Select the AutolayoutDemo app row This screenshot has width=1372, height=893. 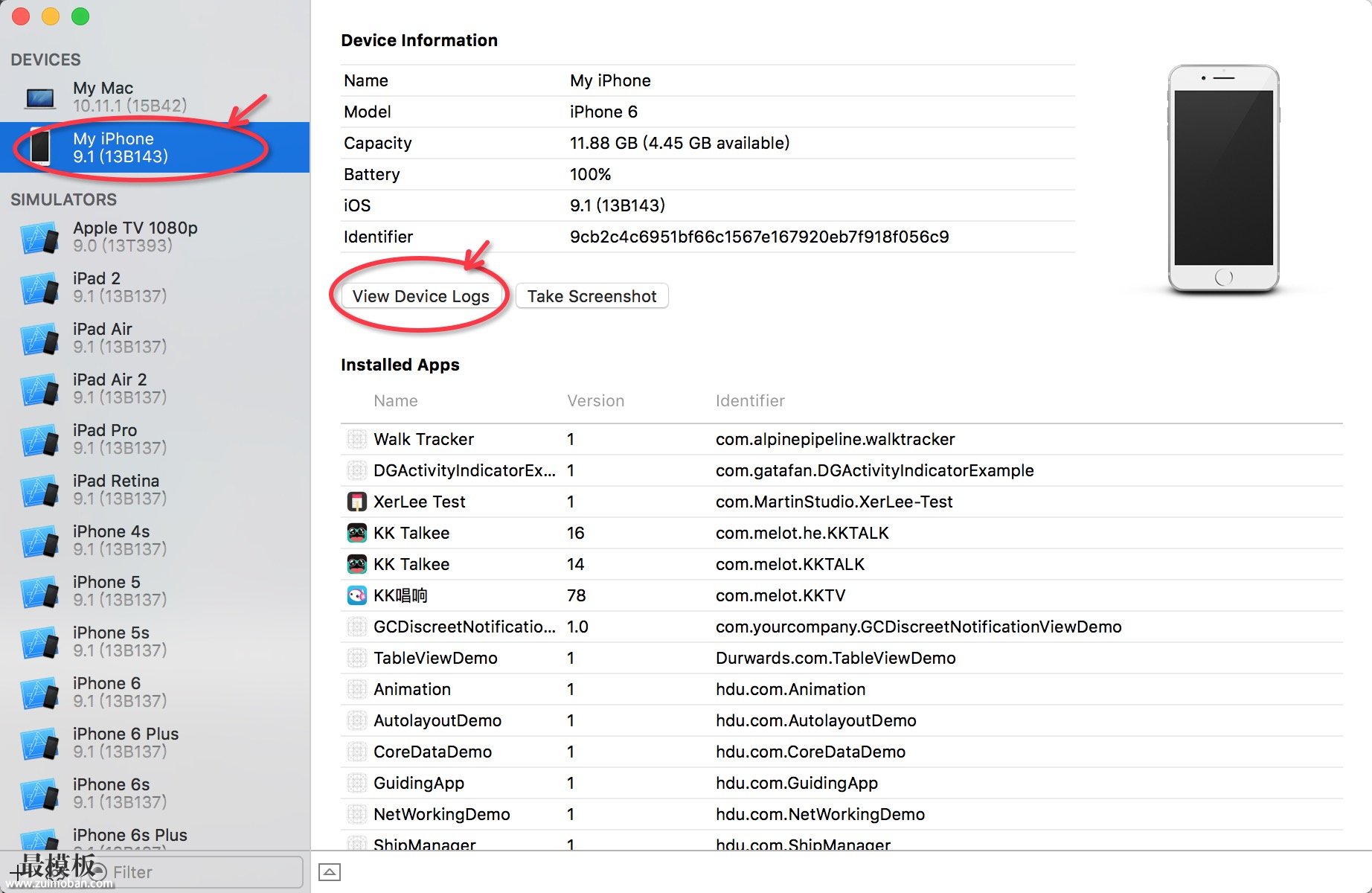(842, 720)
